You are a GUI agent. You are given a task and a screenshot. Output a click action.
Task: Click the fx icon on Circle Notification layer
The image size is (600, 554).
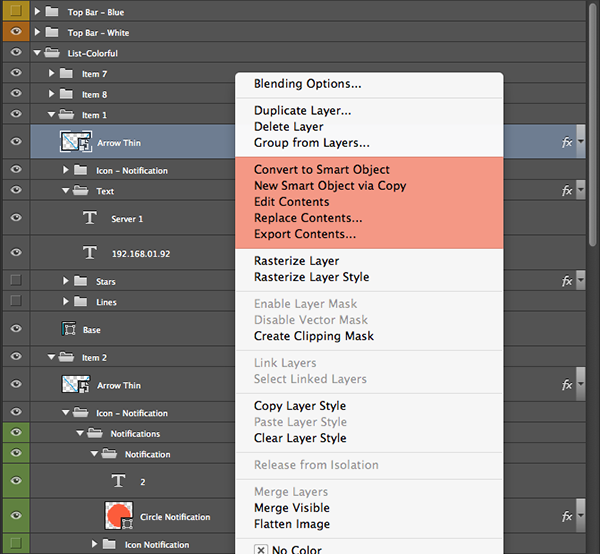coord(567,517)
